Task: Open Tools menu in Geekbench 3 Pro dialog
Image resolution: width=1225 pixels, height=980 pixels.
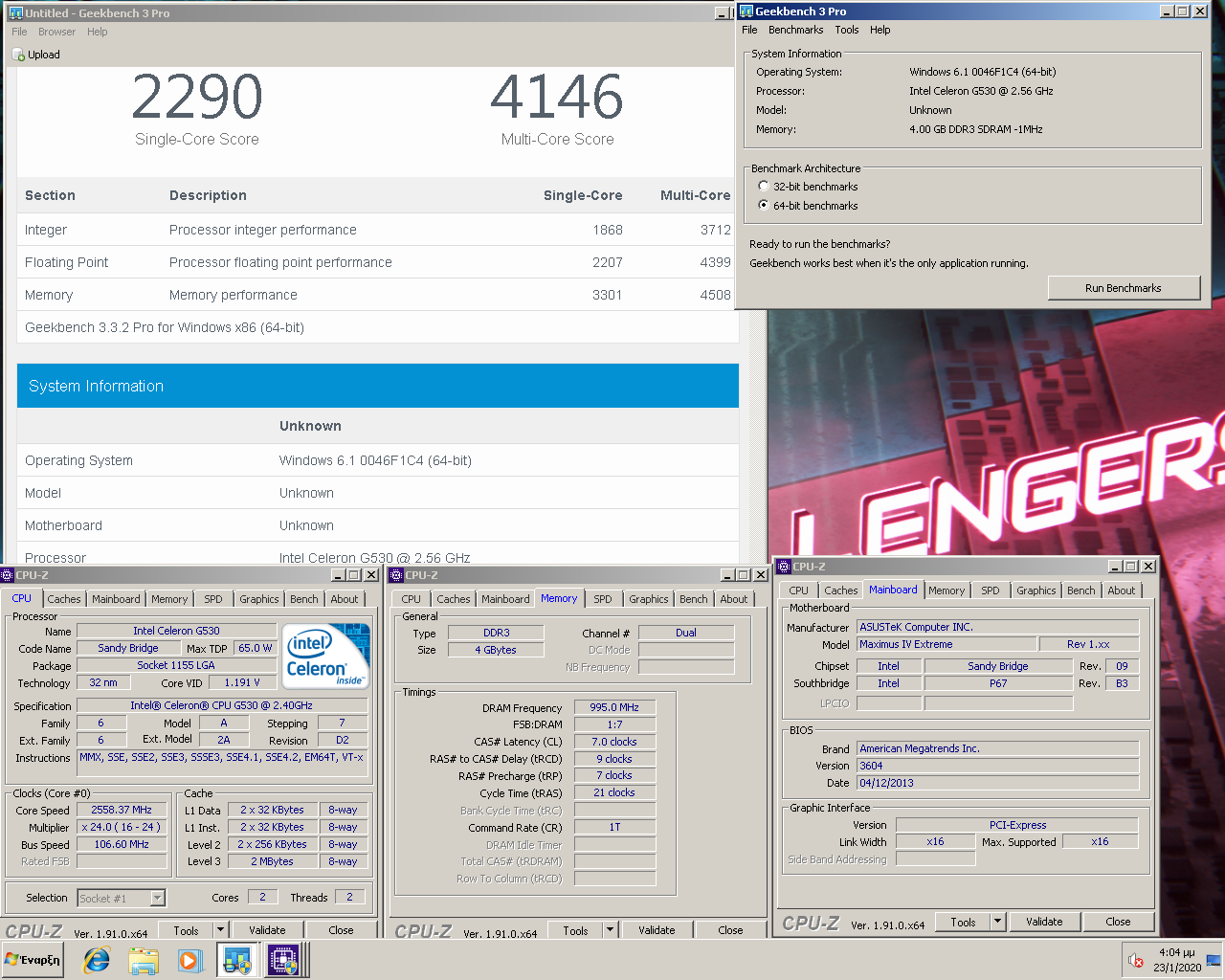Action: pyautogui.click(x=847, y=30)
